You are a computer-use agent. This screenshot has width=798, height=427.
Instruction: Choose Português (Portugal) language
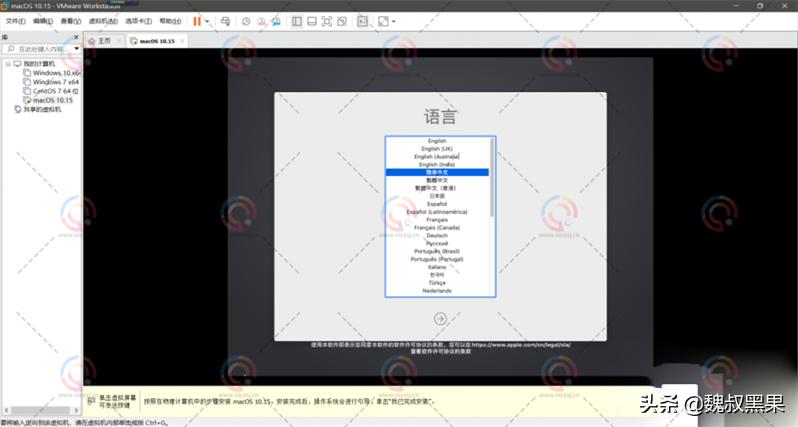(437, 260)
